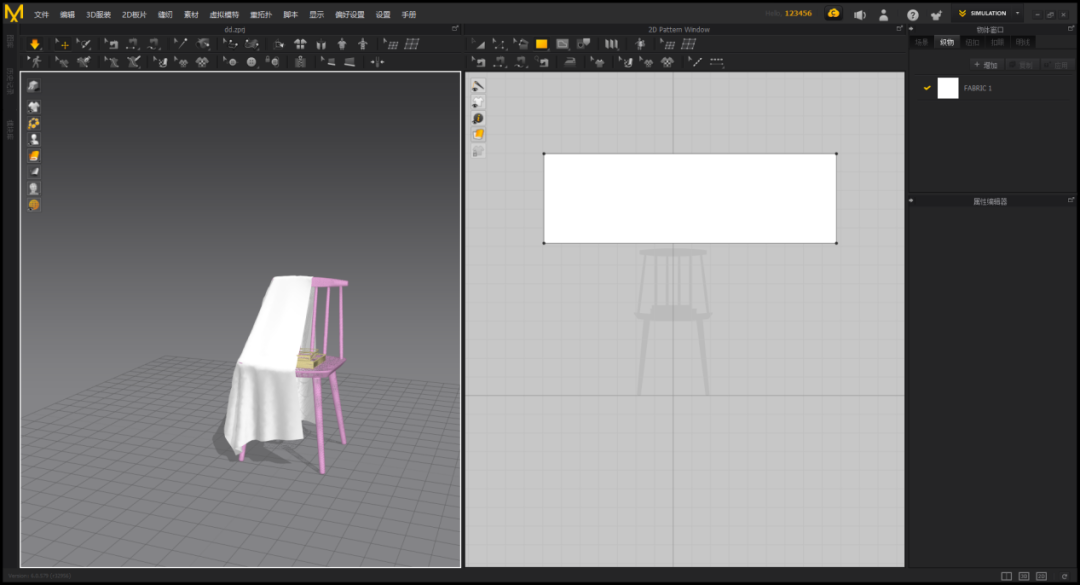Click the 123456 username link

click(x=798, y=14)
